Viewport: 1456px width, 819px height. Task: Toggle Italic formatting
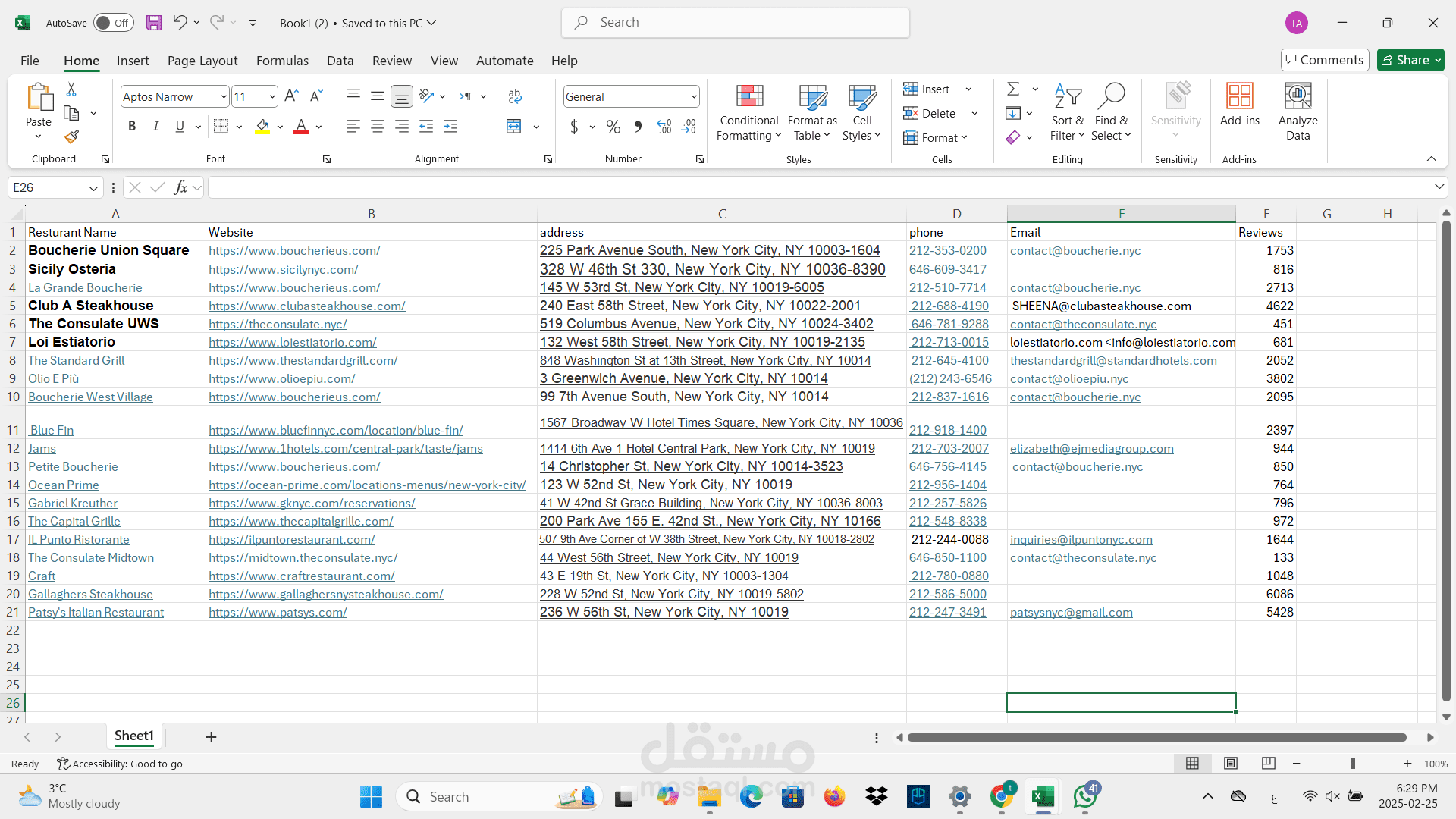(156, 127)
